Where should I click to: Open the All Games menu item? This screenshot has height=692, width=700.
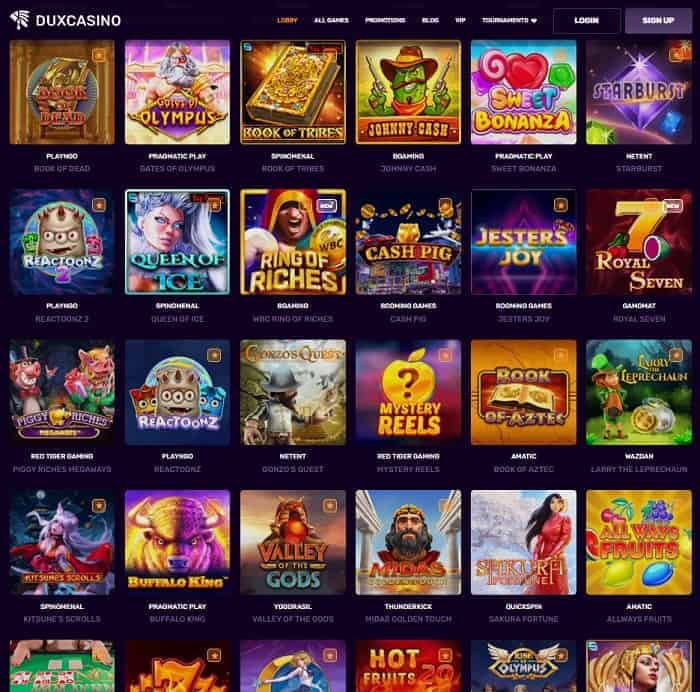pyautogui.click(x=331, y=20)
